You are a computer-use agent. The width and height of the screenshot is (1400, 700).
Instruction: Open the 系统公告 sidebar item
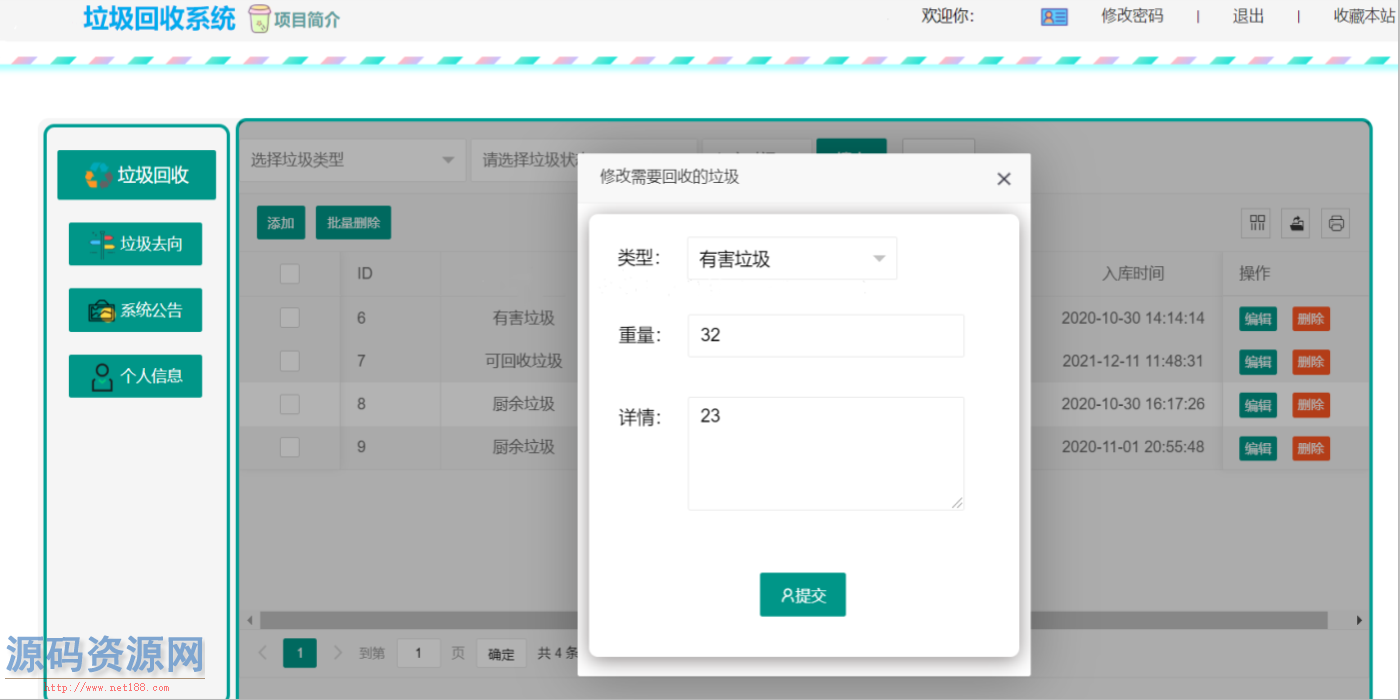coord(135,310)
